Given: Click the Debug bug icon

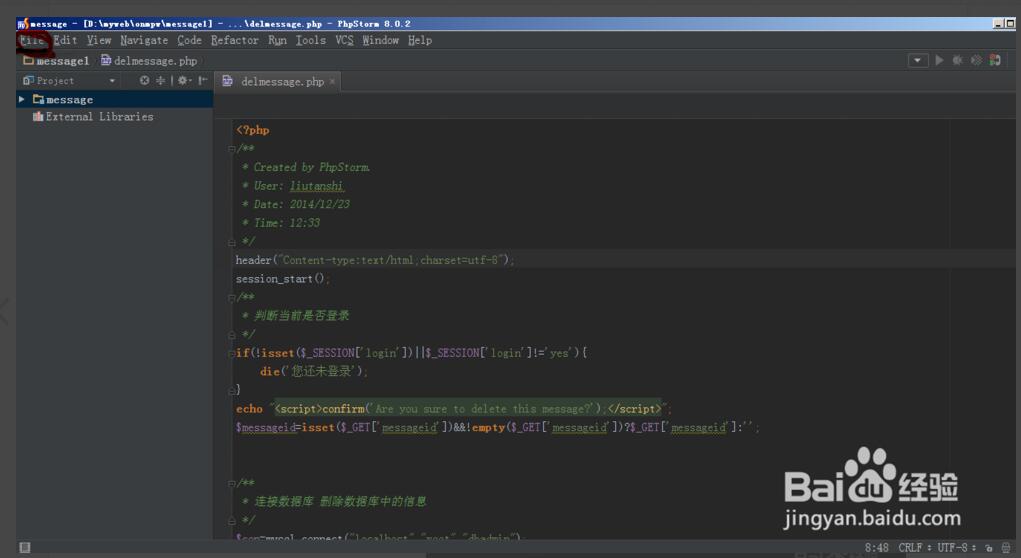Looking at the screenshot, I should point(957,60).
